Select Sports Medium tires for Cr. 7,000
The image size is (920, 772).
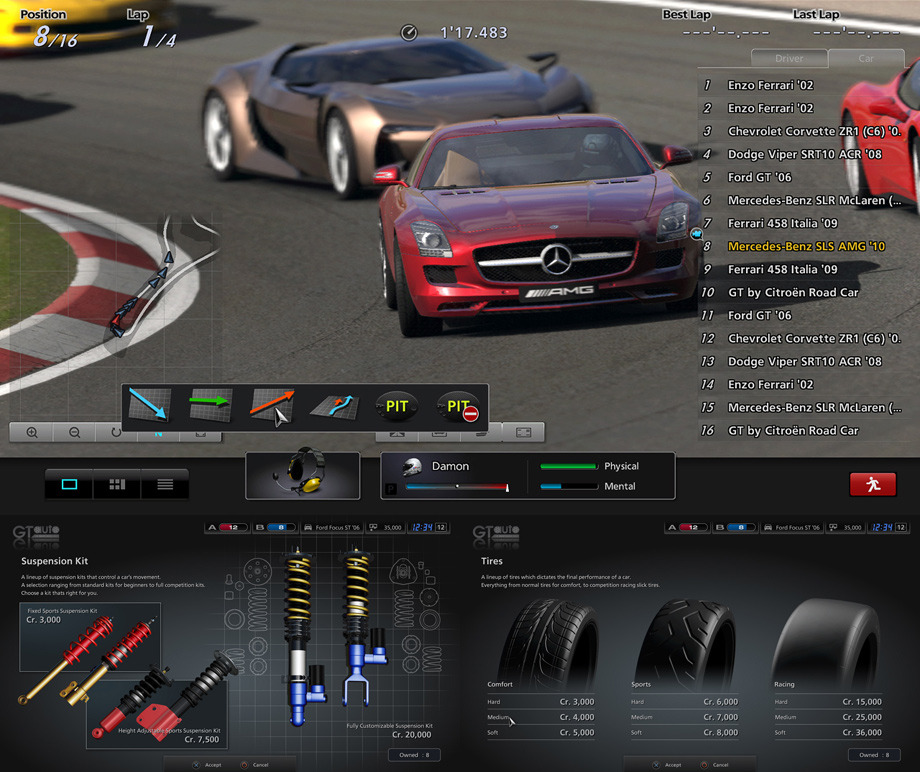pyautogui.click(x=684, y=717)
